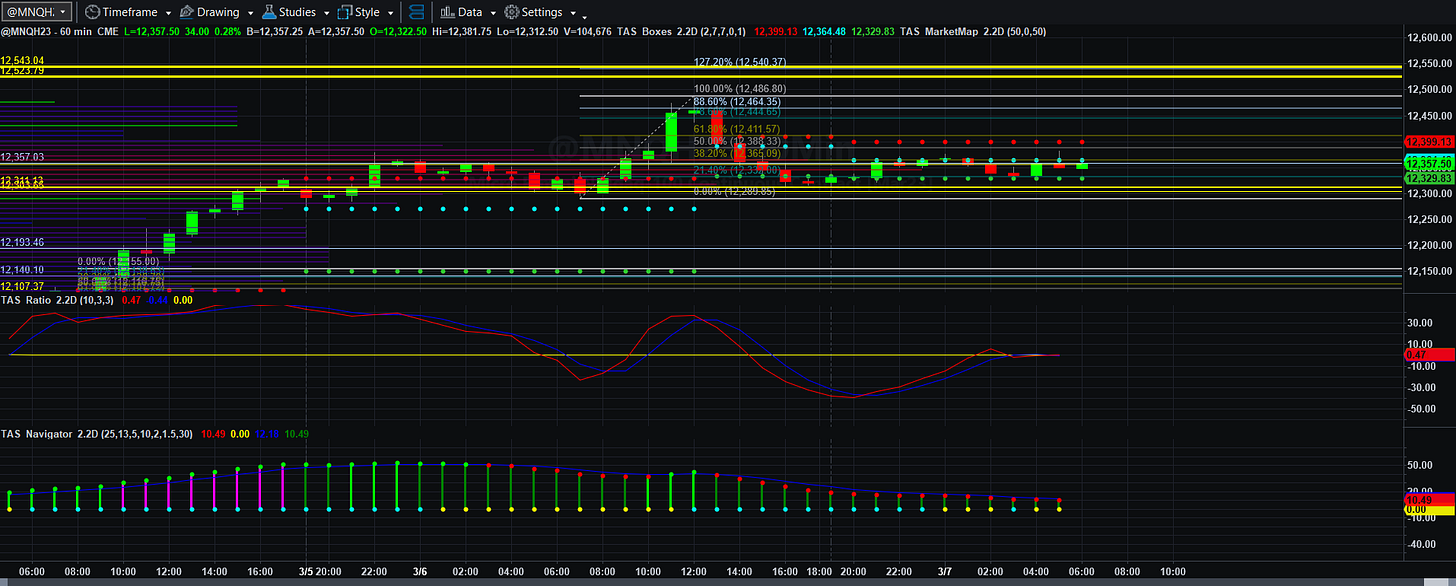Click the Style selection icon
This screenshot has height=586, width=1456.
point(345,12)
